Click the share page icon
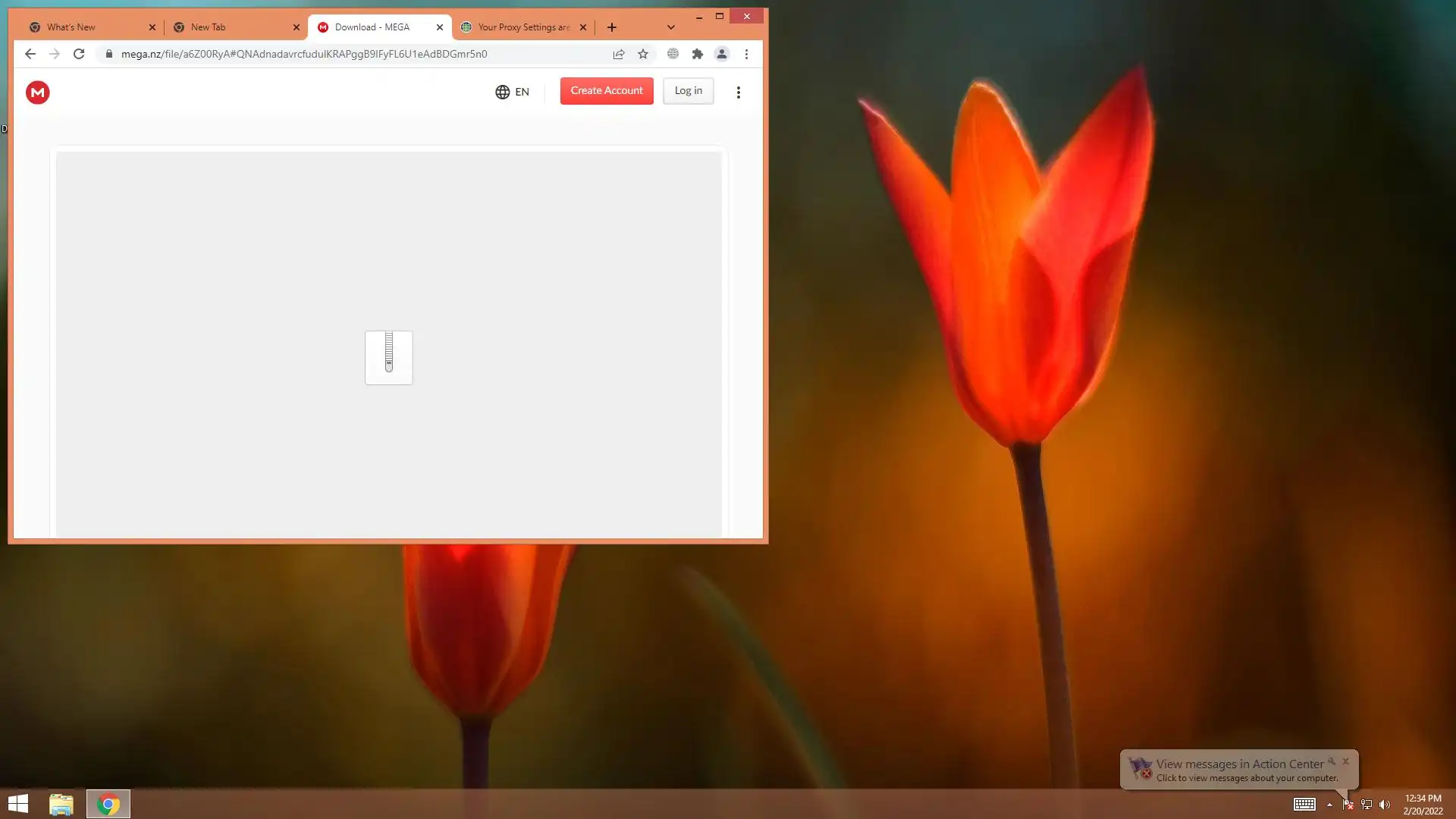Screen dimensions: 1456x819 [619, 54]
